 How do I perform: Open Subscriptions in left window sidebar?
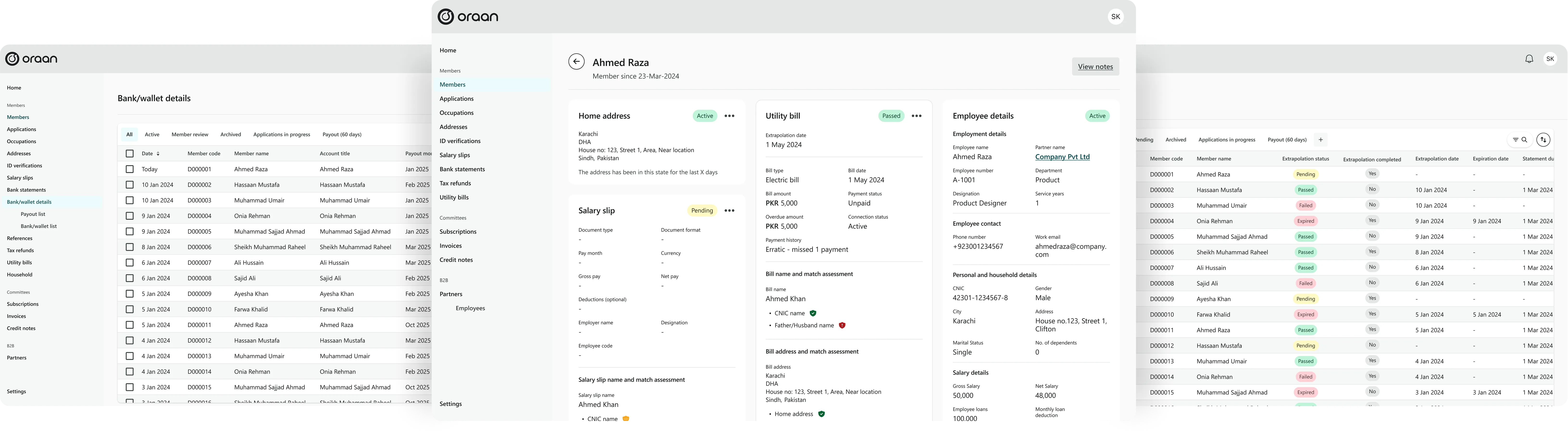[x=23, y=305]
